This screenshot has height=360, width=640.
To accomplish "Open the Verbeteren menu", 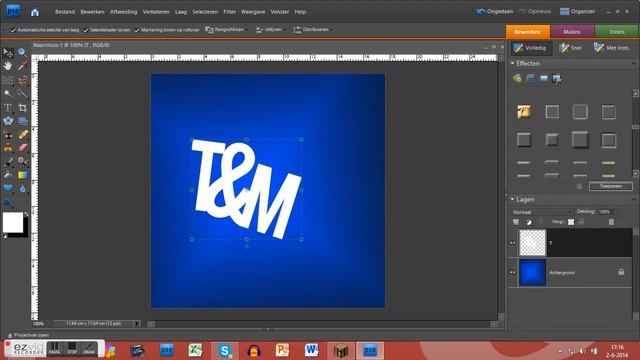I will pyautogui.click(x=156, y=12).
